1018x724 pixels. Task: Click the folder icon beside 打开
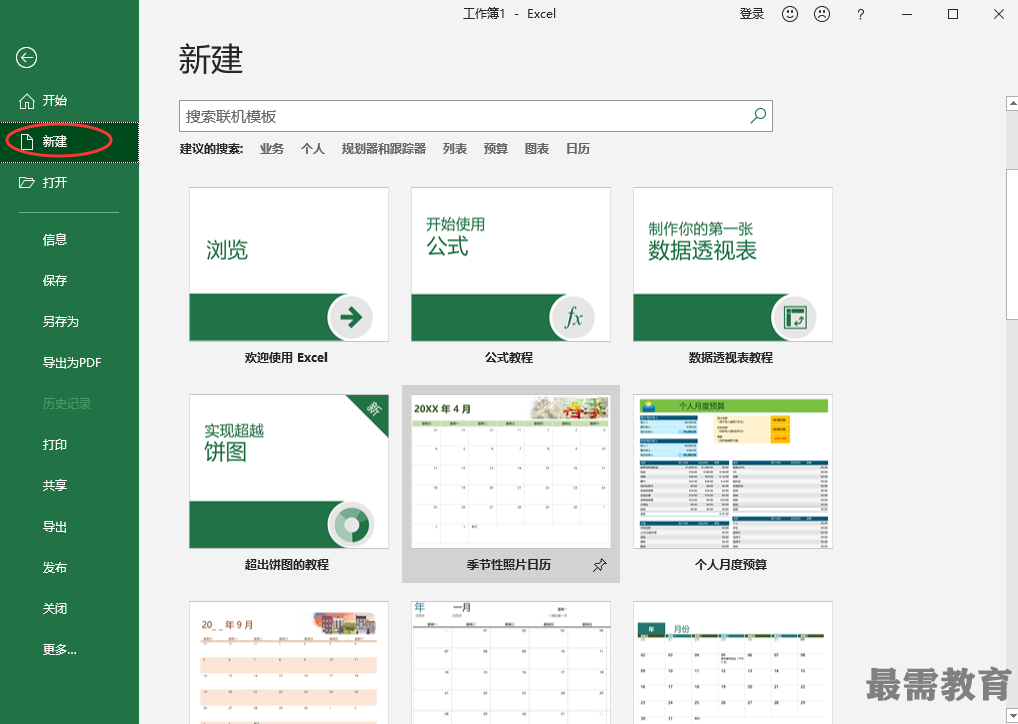tap(27, 182)
